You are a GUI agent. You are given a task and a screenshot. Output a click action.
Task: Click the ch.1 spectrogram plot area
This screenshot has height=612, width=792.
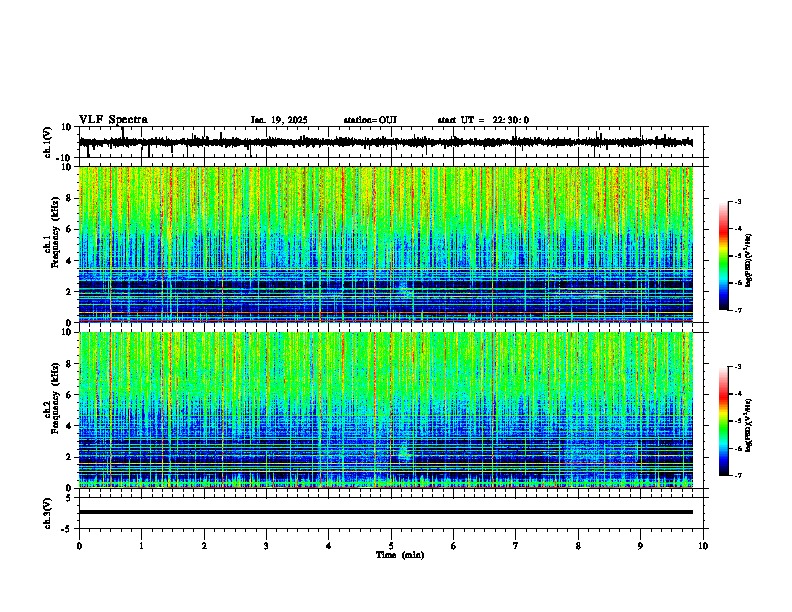pyautogui.click(x=386, y=244)
